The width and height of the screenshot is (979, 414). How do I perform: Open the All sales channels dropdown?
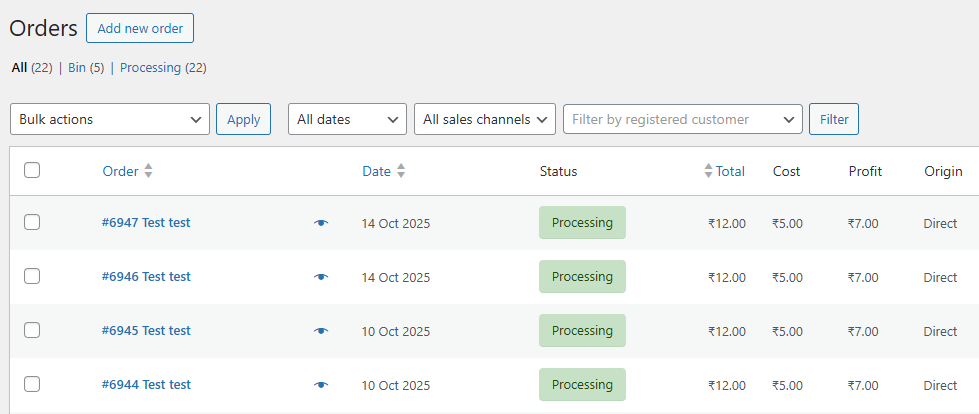click(485, 119)
